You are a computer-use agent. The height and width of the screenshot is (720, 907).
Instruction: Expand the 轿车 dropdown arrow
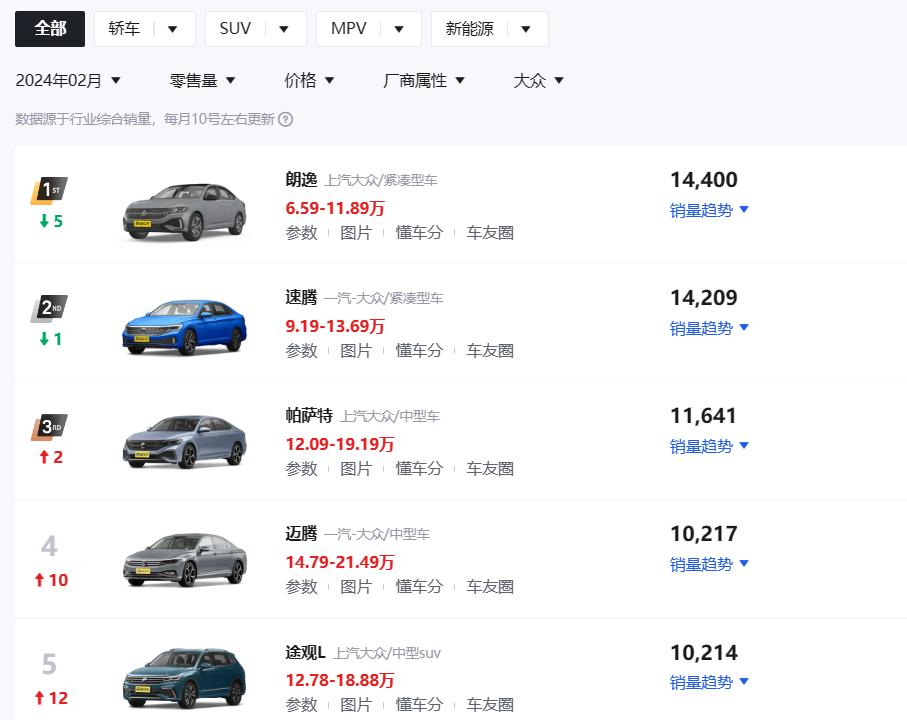point(172,29)
